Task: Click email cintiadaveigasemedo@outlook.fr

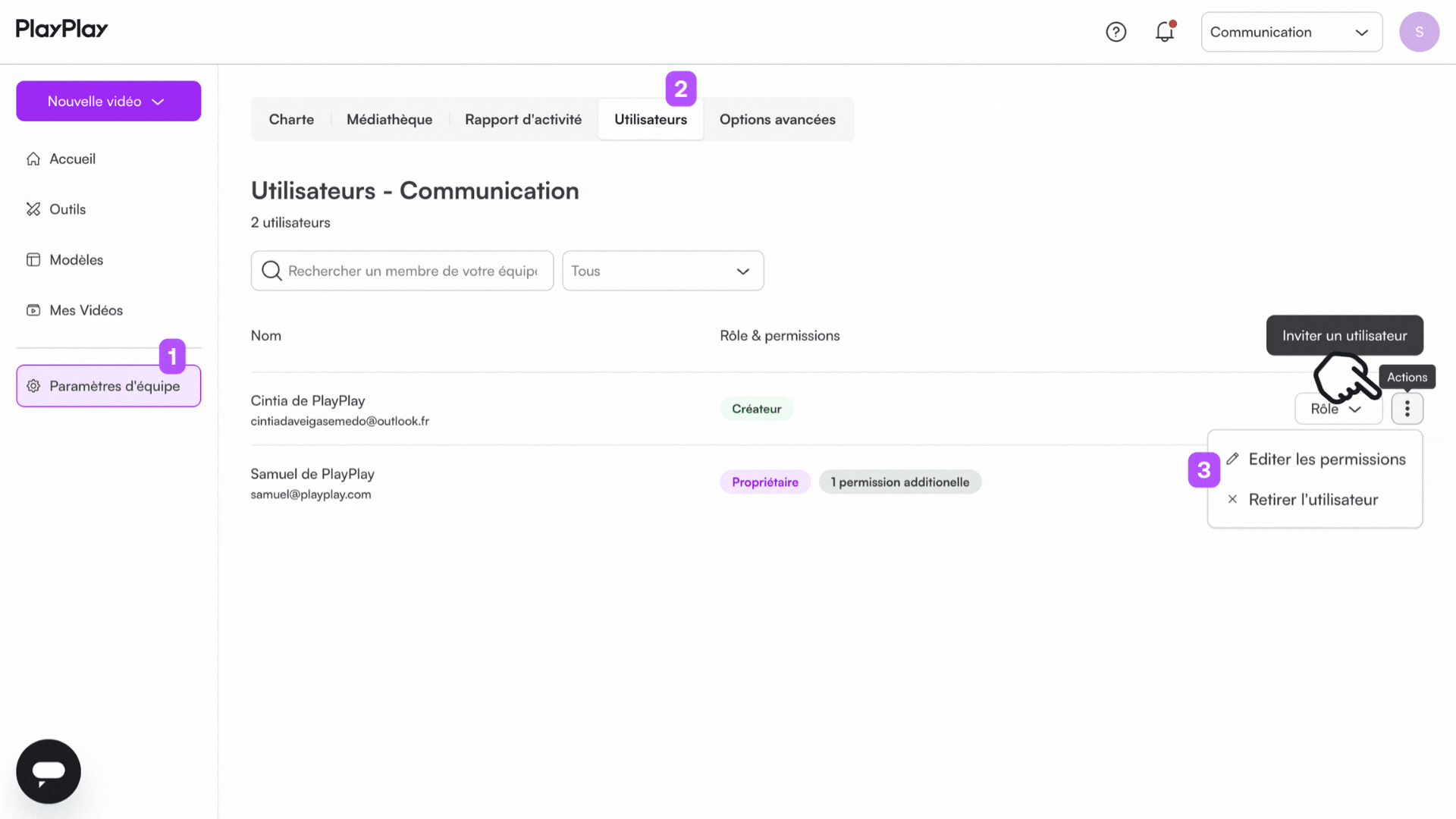Action: 340,421
